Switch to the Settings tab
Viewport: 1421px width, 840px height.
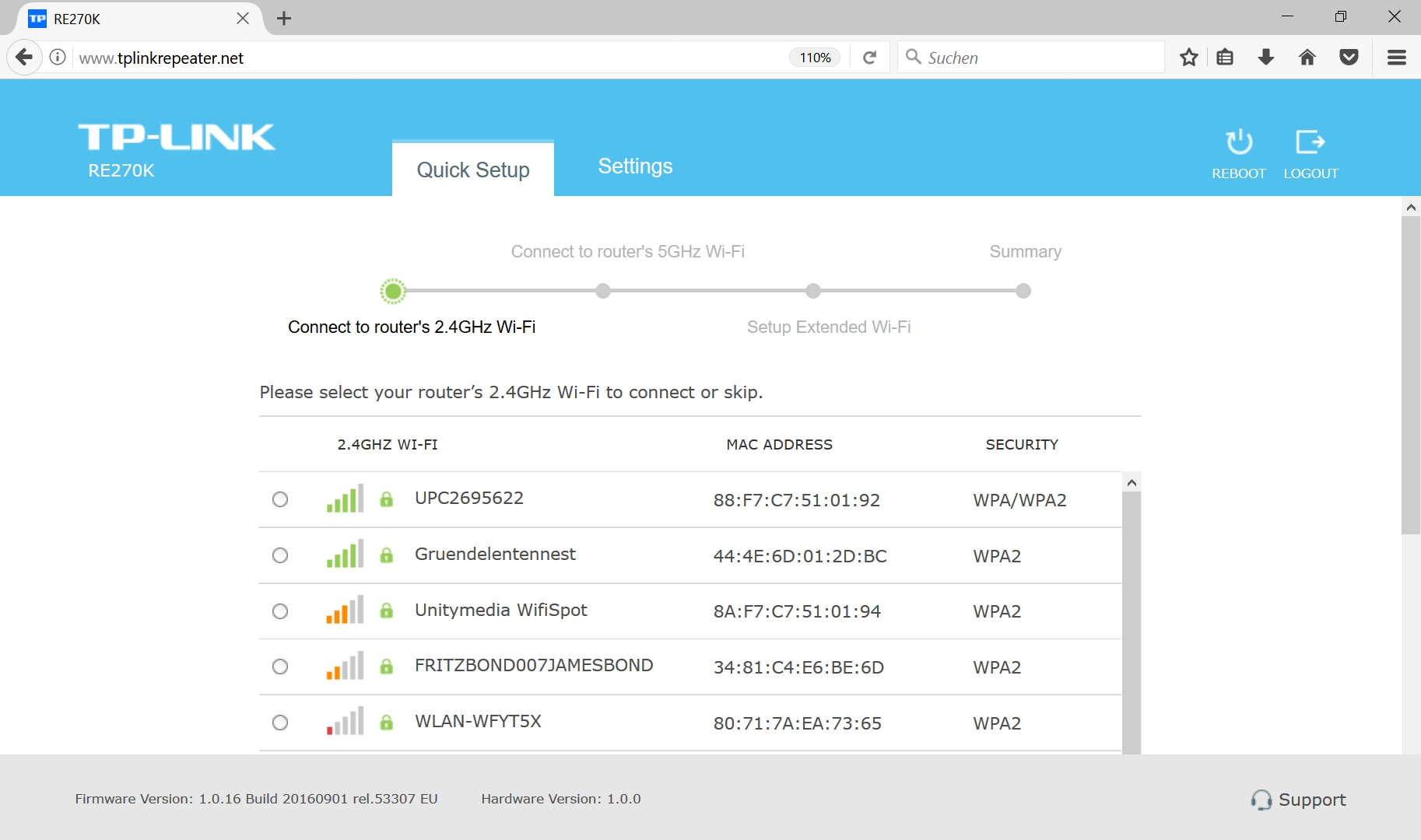(x=635, y=166)
